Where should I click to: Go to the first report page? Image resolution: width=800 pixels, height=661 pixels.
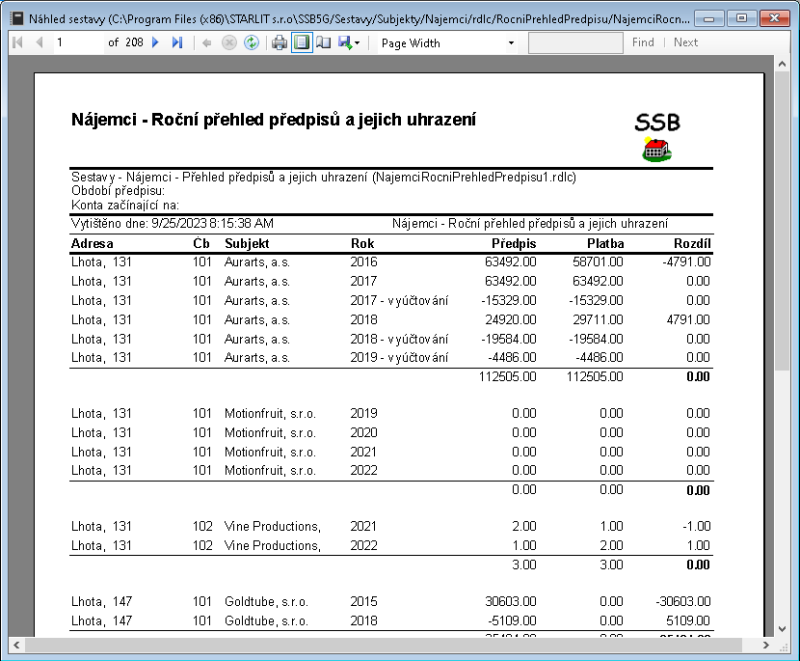tap(18, 43)
